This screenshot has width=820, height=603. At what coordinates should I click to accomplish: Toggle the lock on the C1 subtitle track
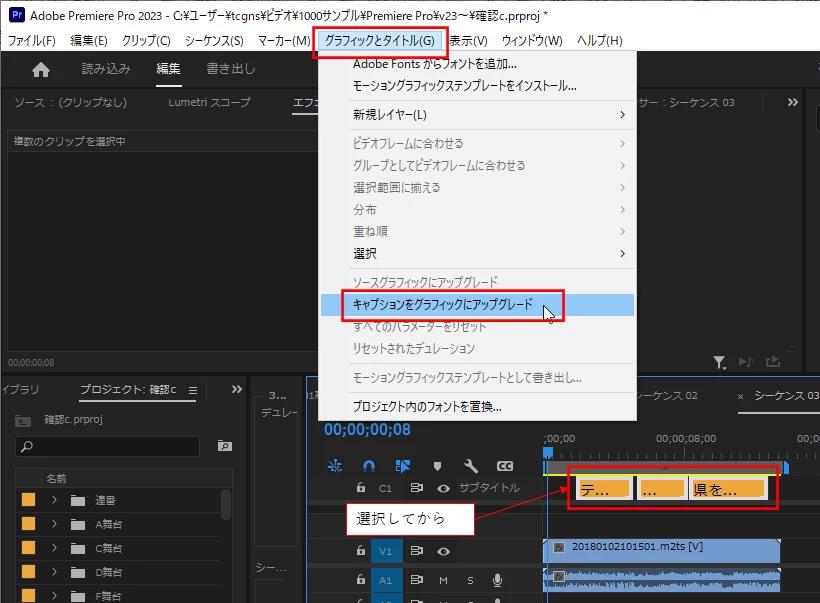point(361,488)
